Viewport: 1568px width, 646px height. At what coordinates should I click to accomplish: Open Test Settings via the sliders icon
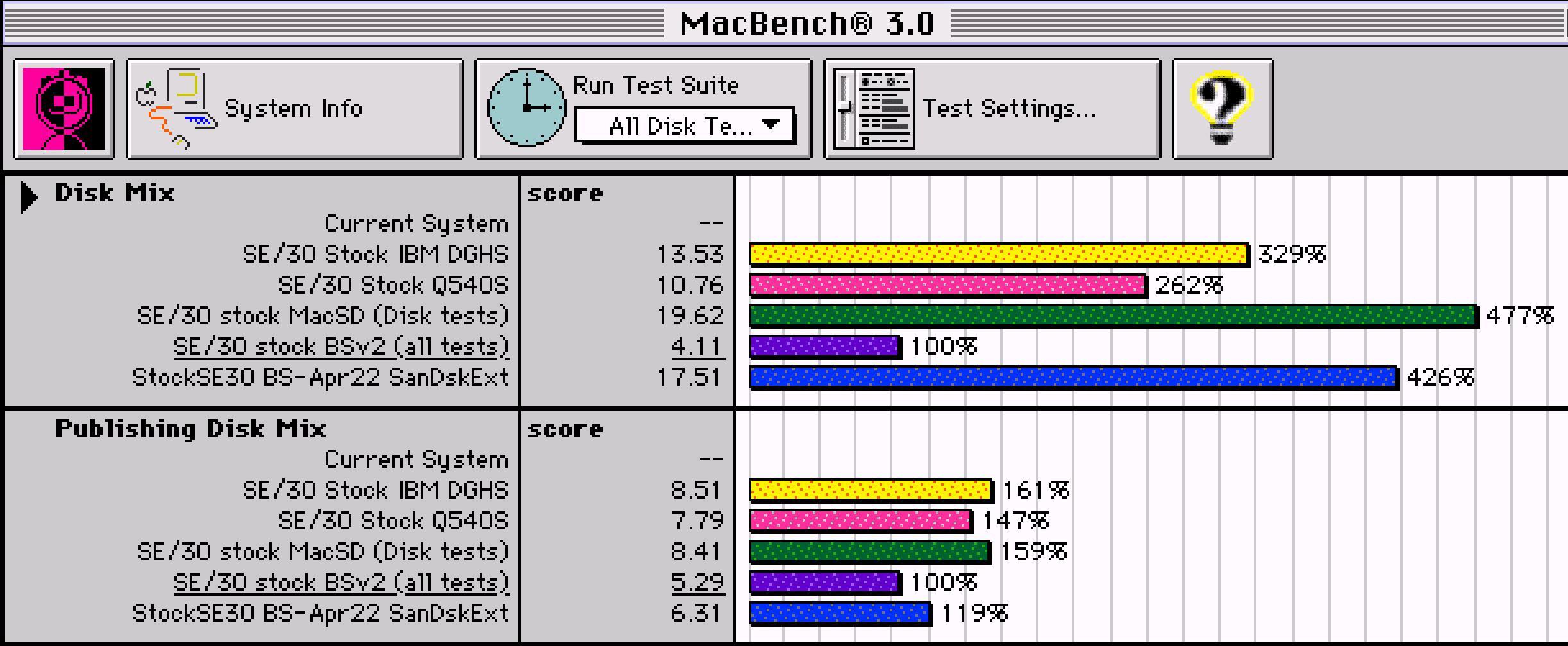874,109
